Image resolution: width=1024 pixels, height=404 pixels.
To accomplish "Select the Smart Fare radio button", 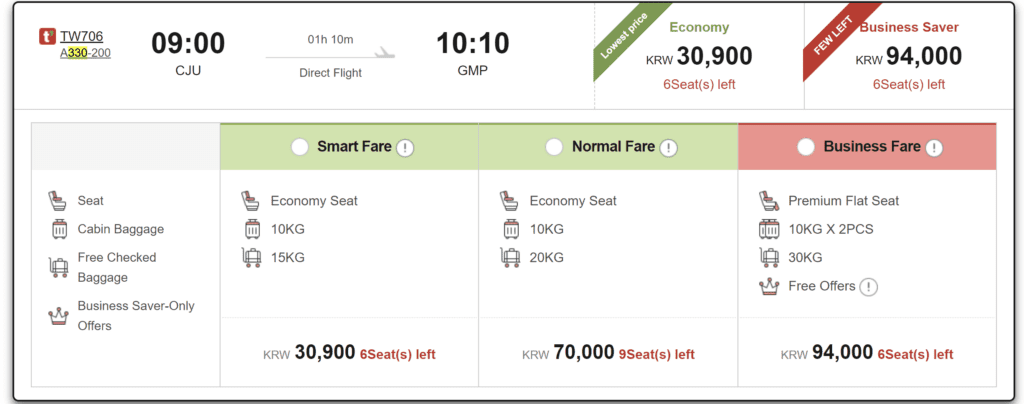I will coord(299,147).
